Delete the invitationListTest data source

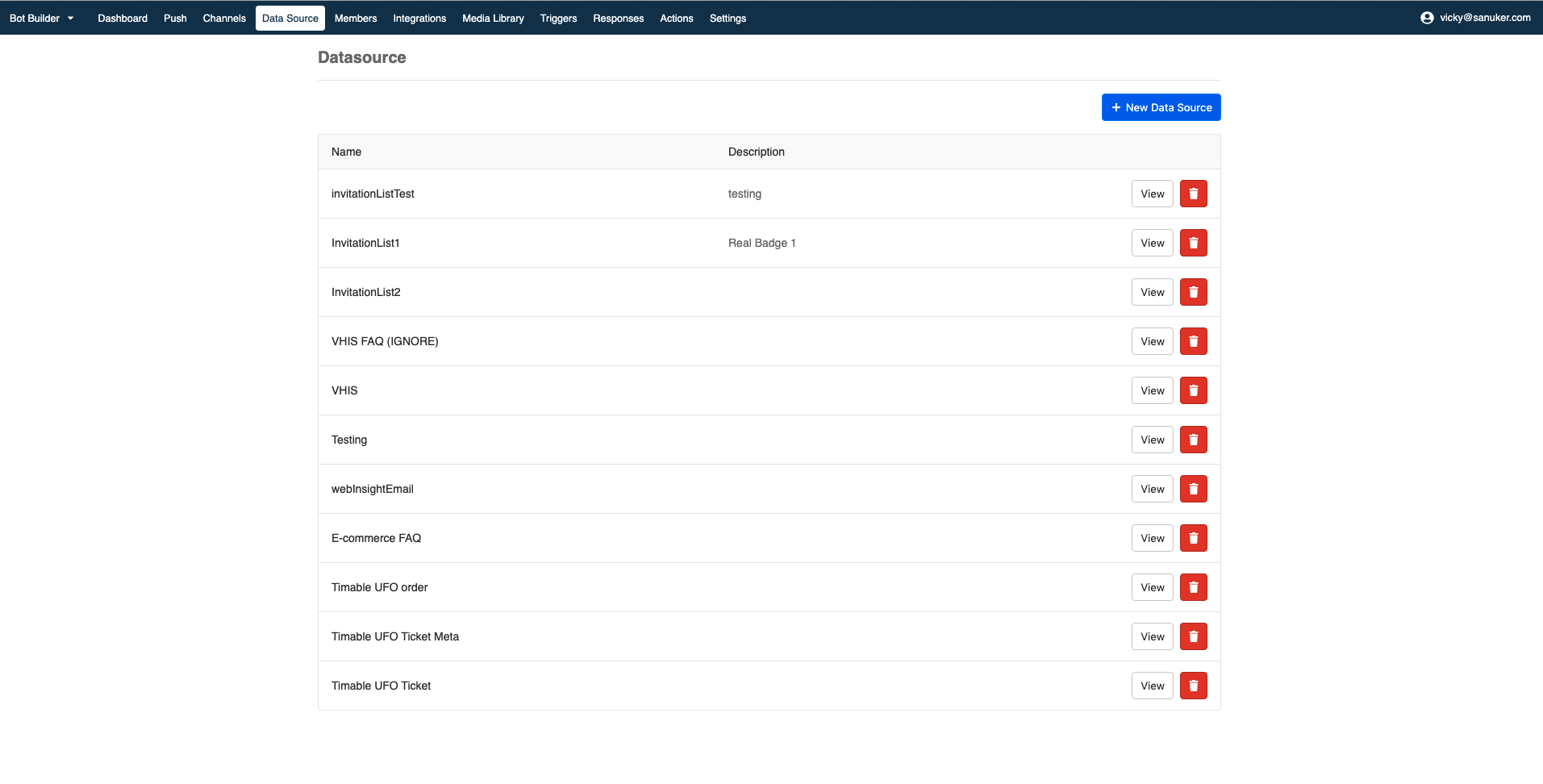[1193, 194]
